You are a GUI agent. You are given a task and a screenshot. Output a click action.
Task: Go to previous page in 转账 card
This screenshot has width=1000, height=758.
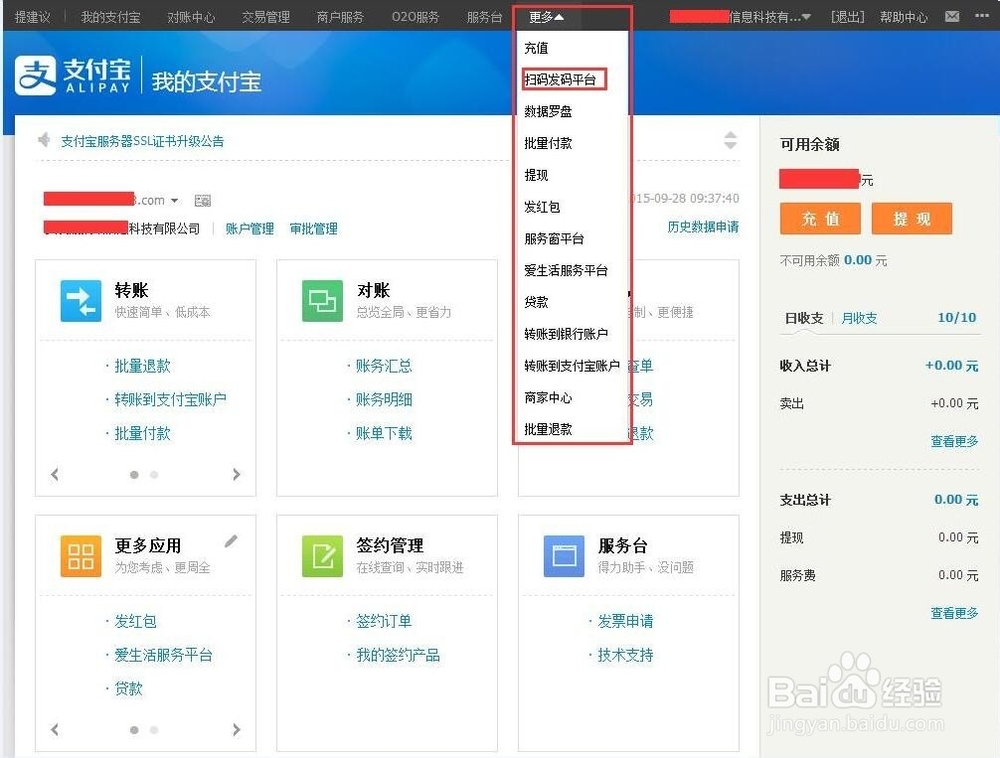tap(55, 474)
